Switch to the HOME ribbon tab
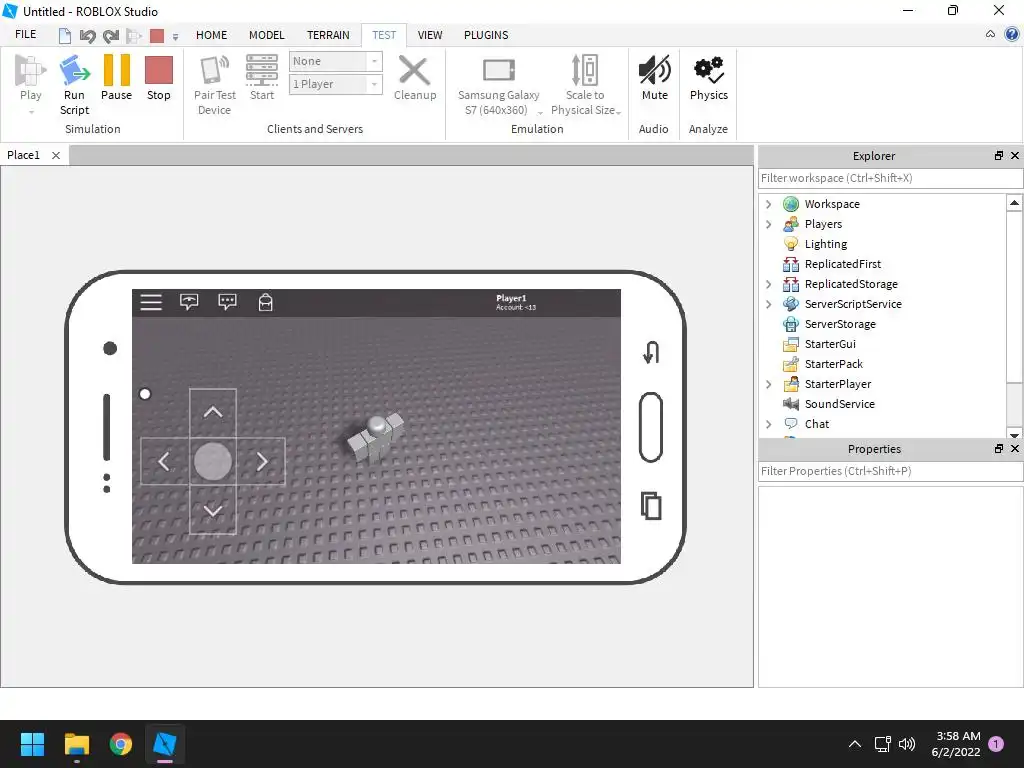Viewport: 1024px width, 768px height. coord(212,35)
